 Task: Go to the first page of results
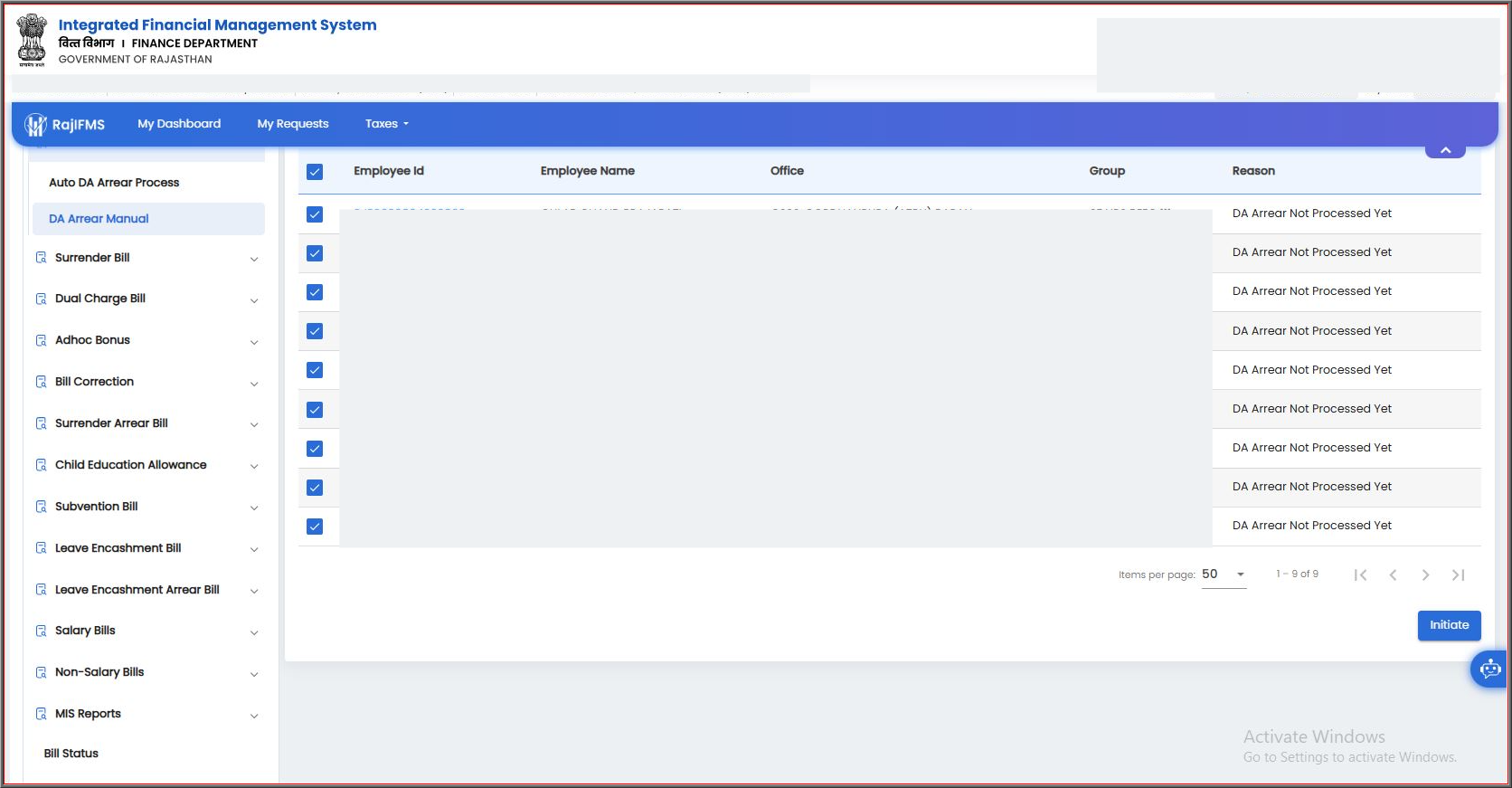(1360, 574)
